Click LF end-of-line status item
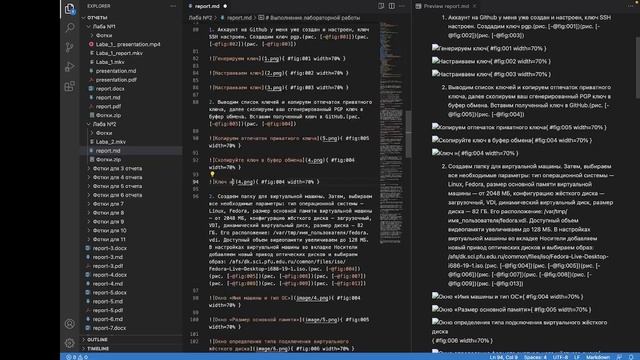Image resolution: width=640 pixels, height=360 pixels. 577,357
